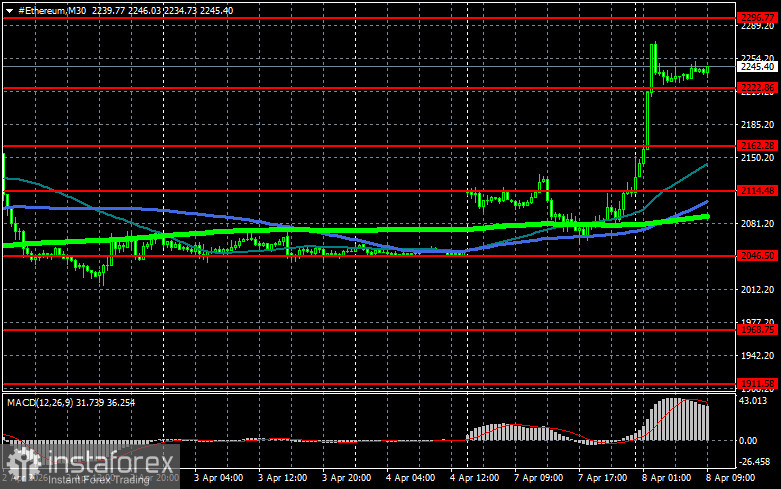Screen dimensions: 781x489
Task: Click the 1942.20 price axis value
Action: (x=758, y=356)
